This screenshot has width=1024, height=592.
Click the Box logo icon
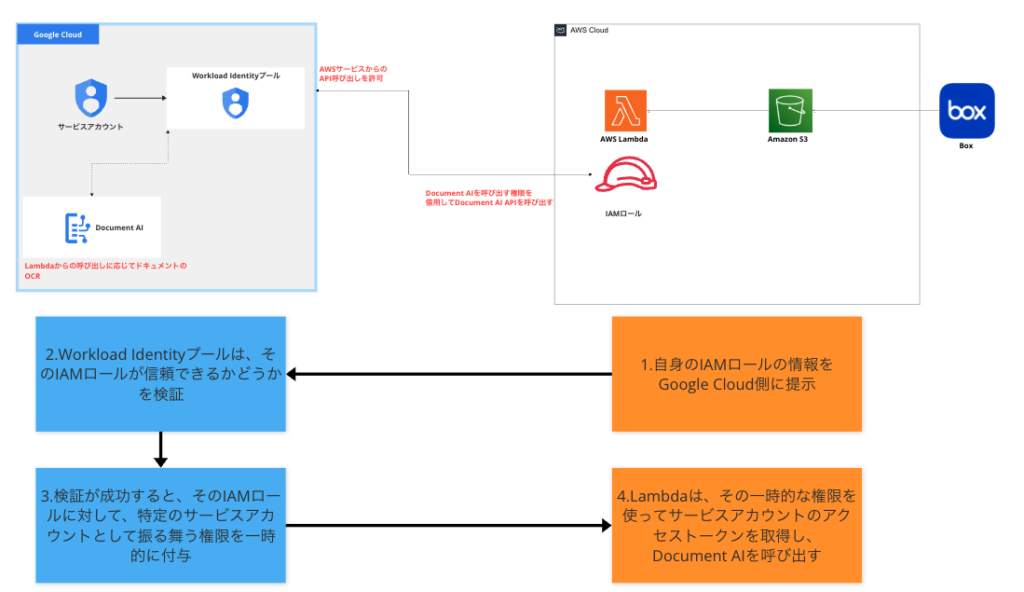point(966,110)
